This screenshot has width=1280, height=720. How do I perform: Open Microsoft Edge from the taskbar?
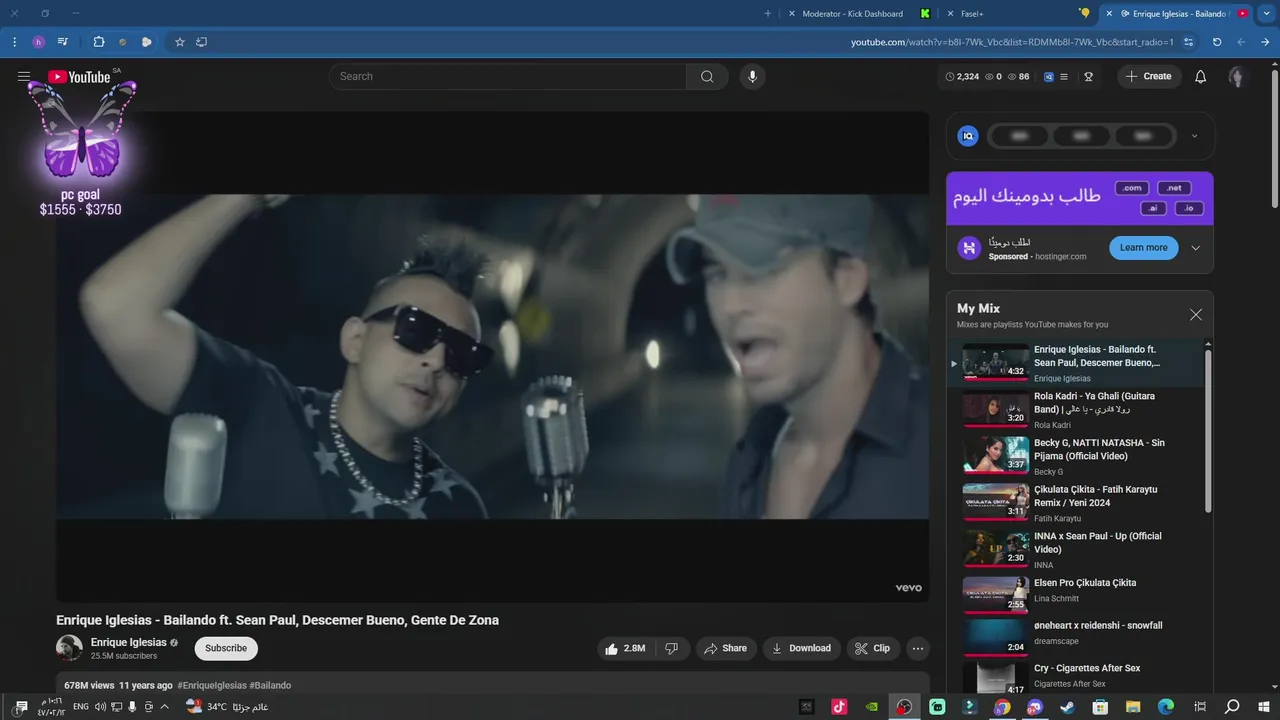1166,707
